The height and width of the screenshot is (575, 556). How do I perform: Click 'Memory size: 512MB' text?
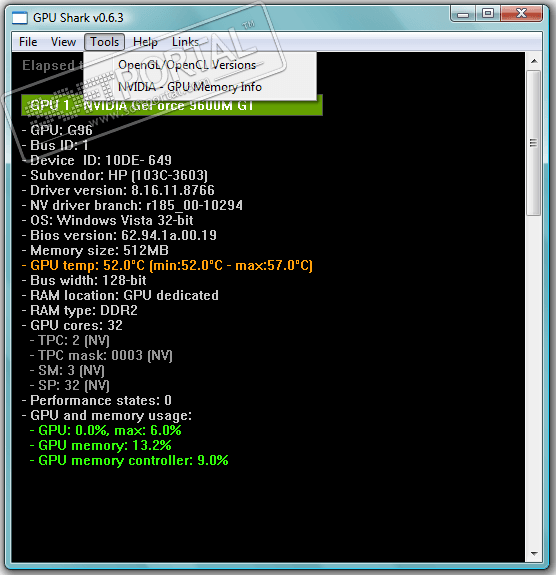tap(95, 250)
